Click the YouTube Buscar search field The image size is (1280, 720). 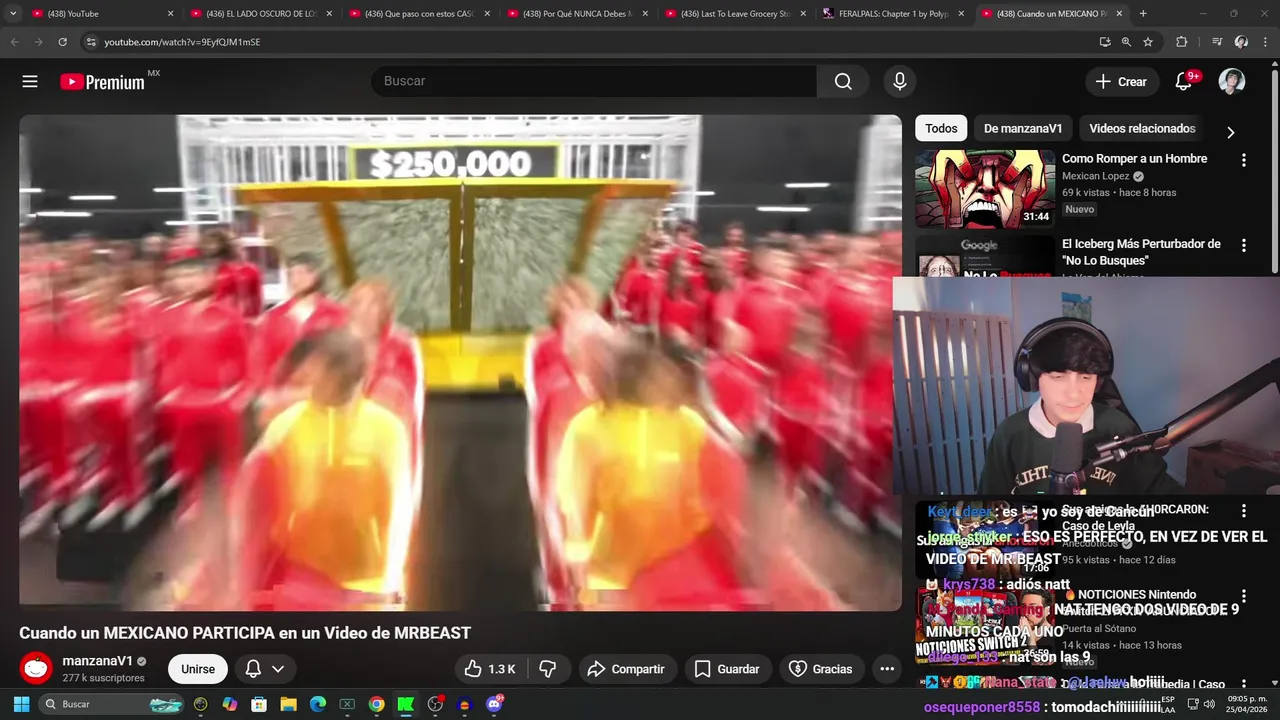click(594, 81)
